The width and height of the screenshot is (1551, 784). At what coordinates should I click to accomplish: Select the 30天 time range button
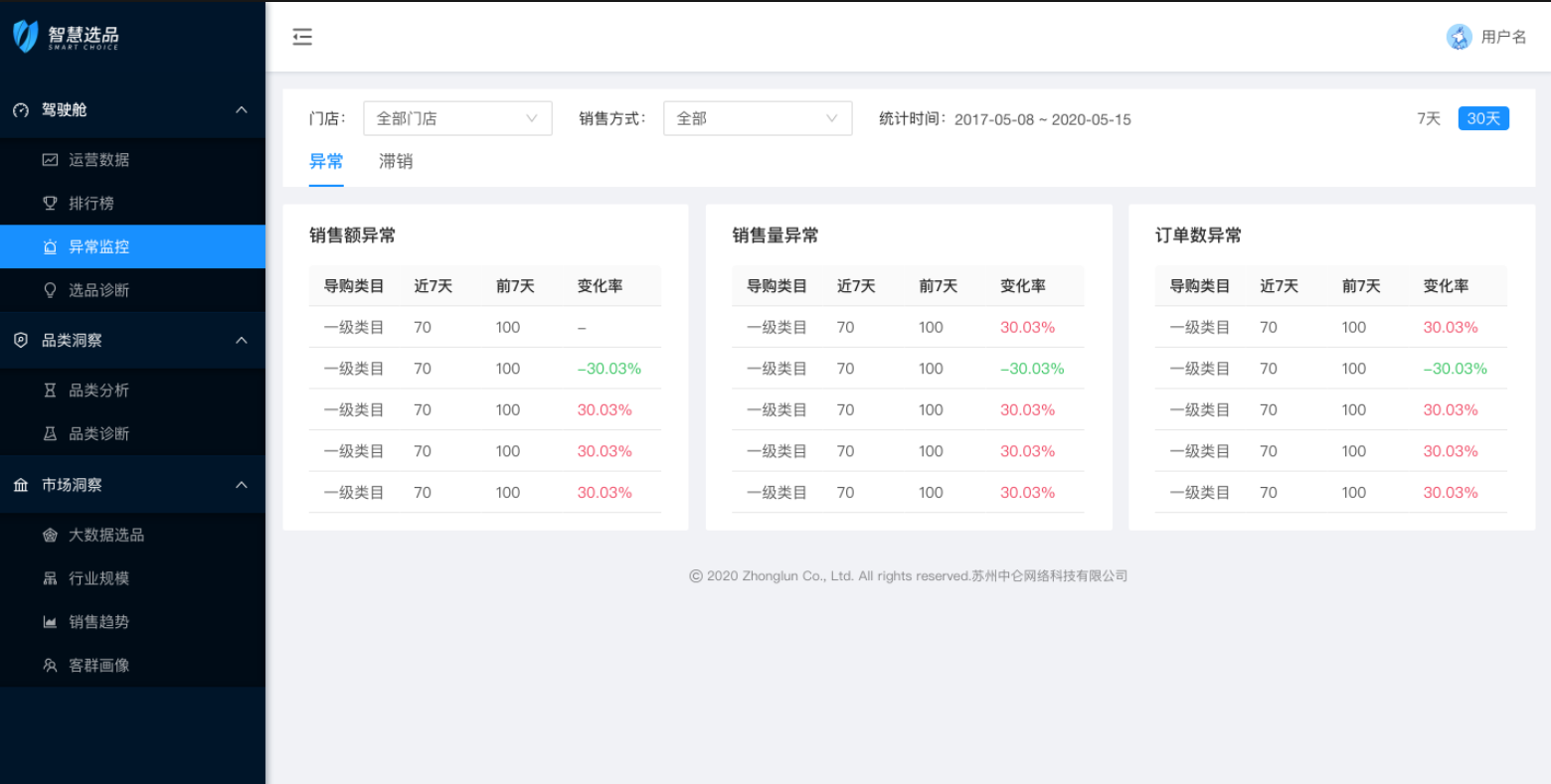point(1482,118)
